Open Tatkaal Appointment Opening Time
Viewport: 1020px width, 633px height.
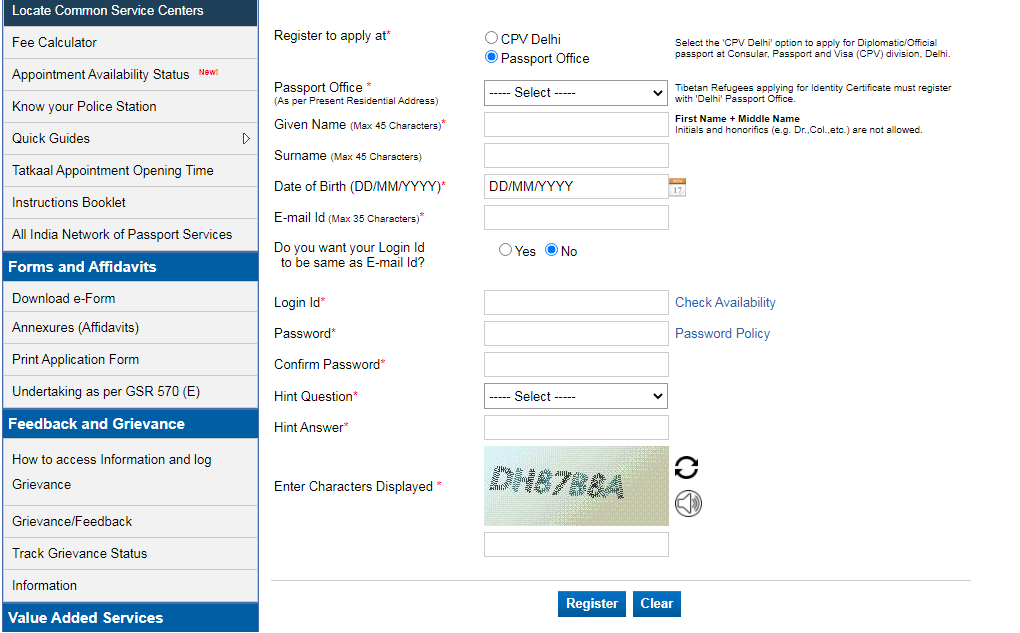[x=130, y=170]
